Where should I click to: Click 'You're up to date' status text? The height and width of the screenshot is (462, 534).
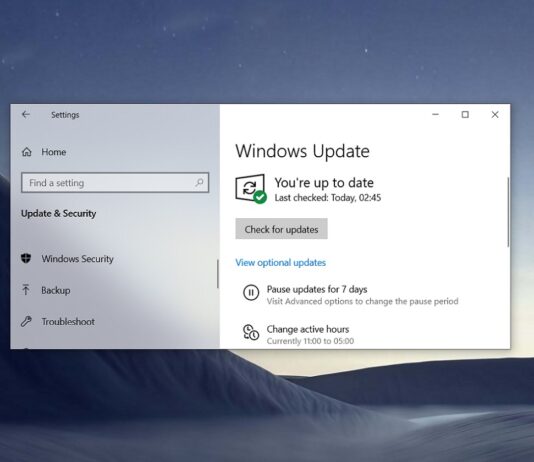point(324,183)
